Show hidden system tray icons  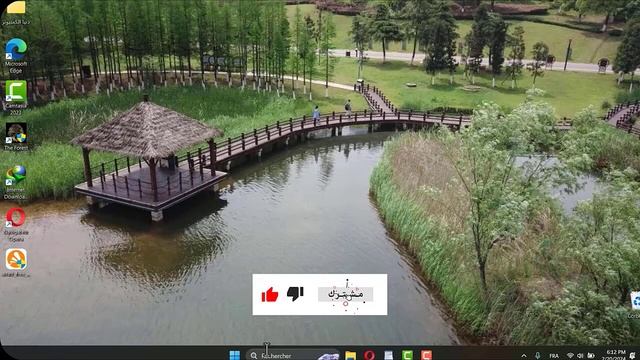pyautogui.click(x=524, y=356)
